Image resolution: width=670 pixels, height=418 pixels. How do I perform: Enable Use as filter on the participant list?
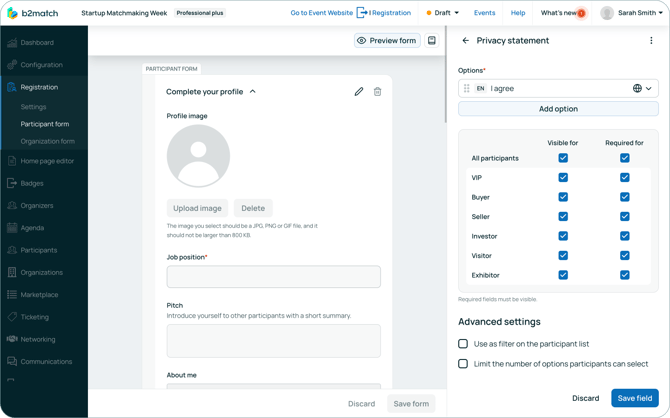tap(463, 344)
